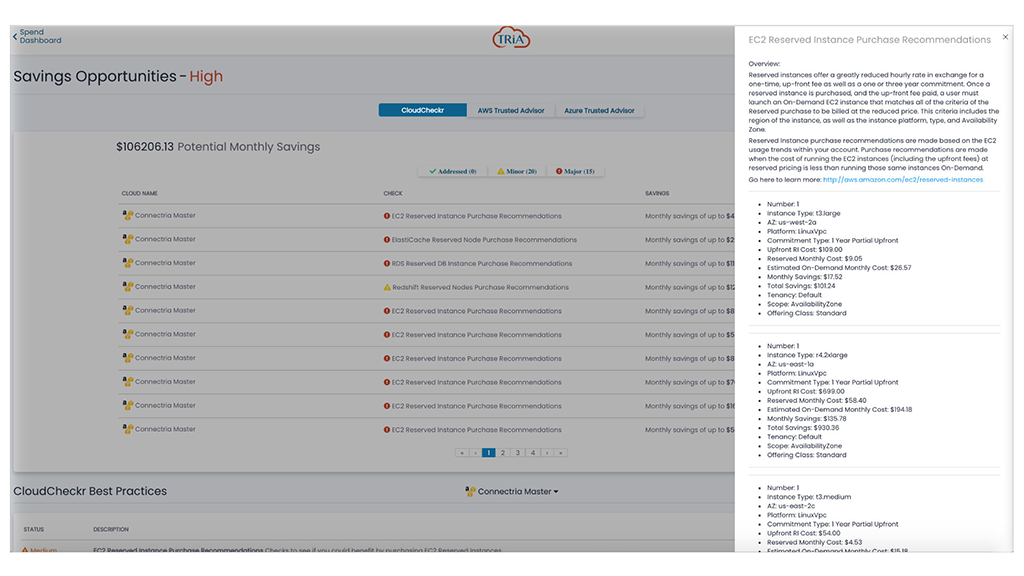Select 'Instance Type: r4.2xlarge' in panel
1024x576 pixels.
click(x=807, y=355)
